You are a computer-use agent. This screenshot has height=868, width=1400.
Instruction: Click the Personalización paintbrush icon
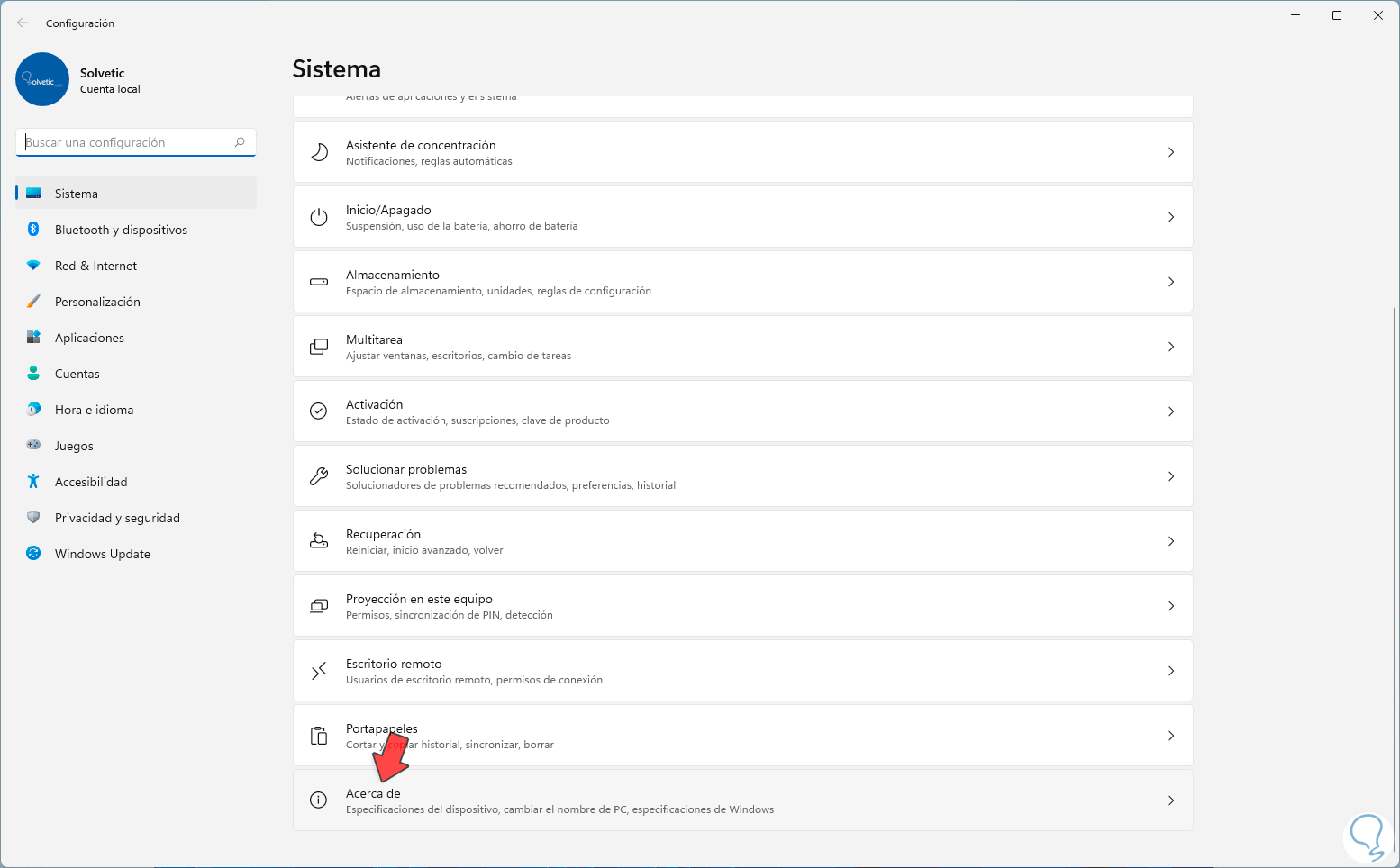[33, 302]
